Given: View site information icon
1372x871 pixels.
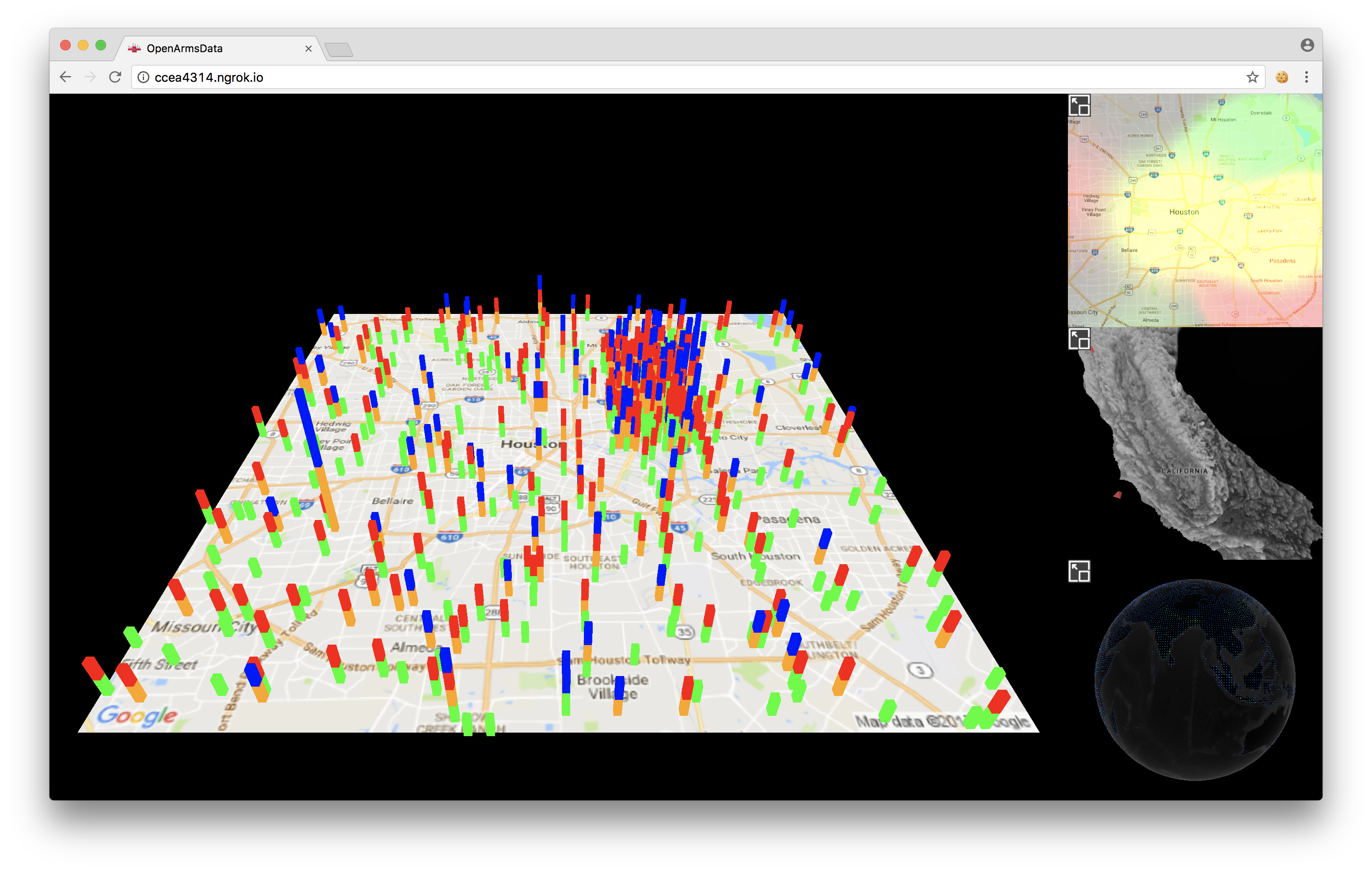Looking at the screenshot, I should (x=144, y=77).
